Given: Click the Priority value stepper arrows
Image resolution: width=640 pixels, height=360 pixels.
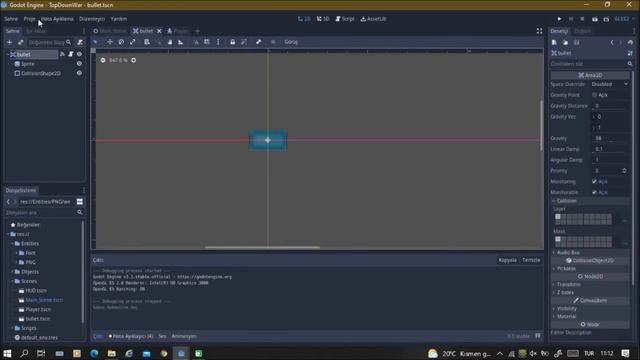Looking at the screenshot, I should point(624,171).
